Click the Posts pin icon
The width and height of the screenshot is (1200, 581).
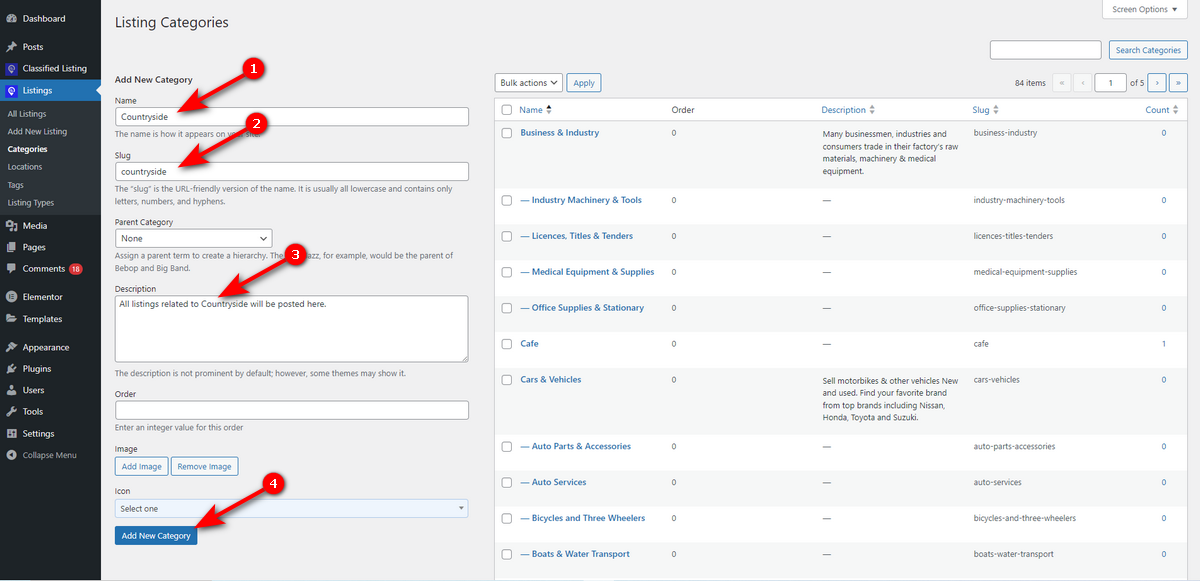click(11, 47)
